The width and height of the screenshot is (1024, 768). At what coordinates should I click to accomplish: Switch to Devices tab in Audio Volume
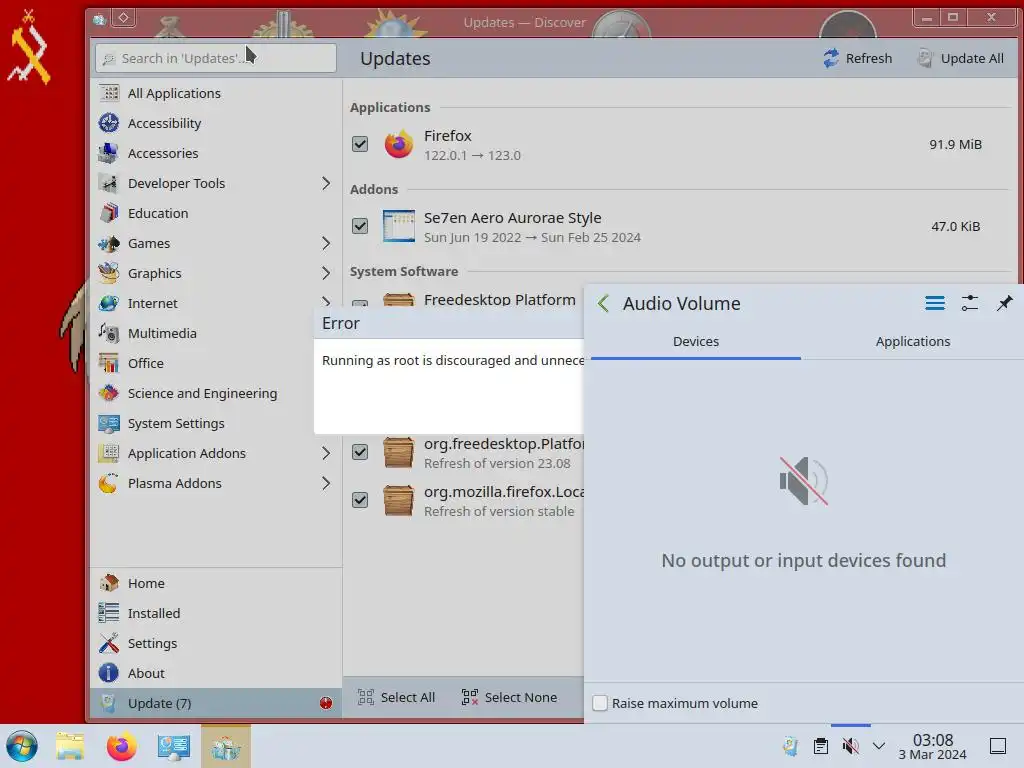coord(696,342)
